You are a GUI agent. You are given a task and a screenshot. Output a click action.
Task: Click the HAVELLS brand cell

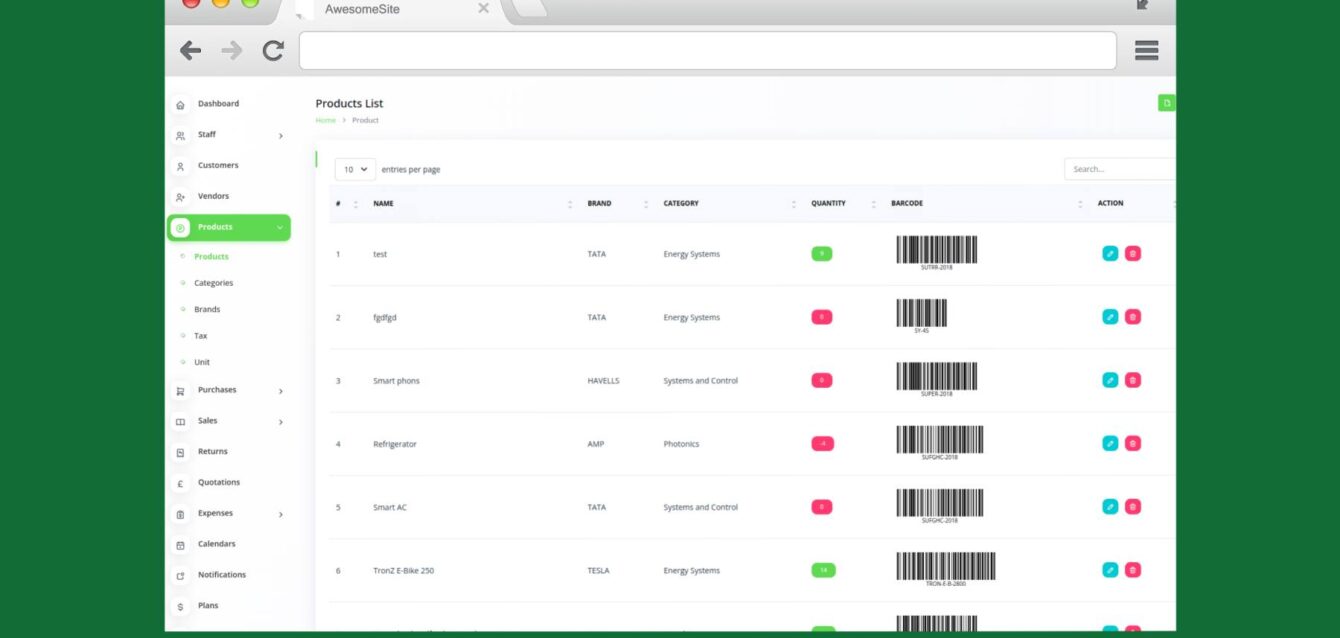point(603,381)
